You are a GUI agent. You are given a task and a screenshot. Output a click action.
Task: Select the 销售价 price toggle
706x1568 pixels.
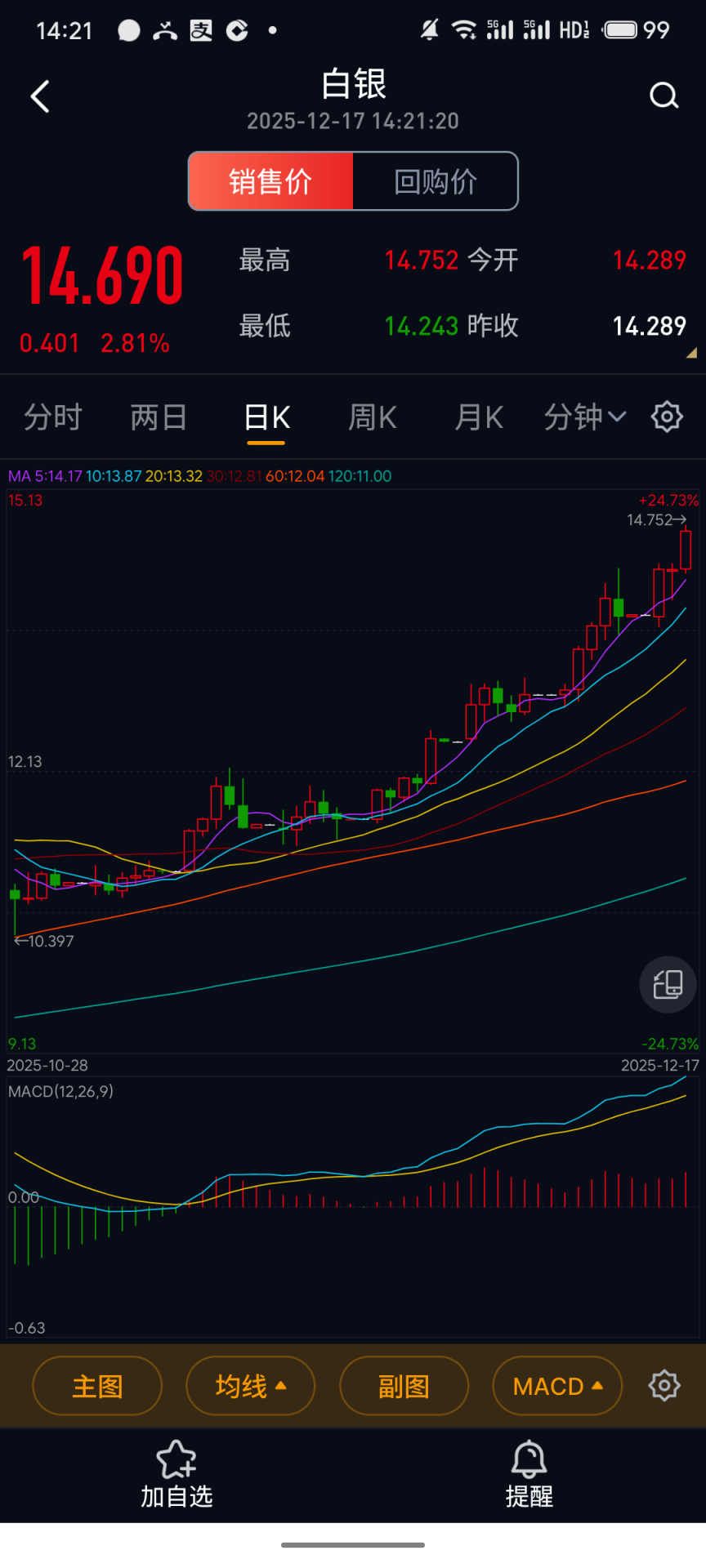tap(271, 181)
